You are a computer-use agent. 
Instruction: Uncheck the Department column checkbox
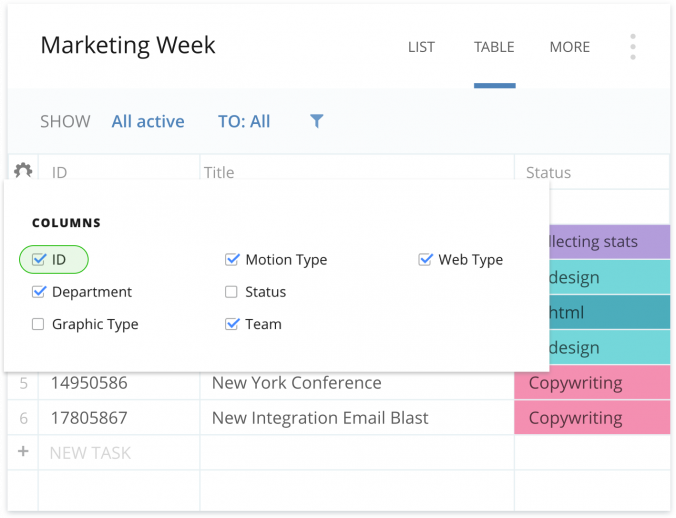(39, 292)
